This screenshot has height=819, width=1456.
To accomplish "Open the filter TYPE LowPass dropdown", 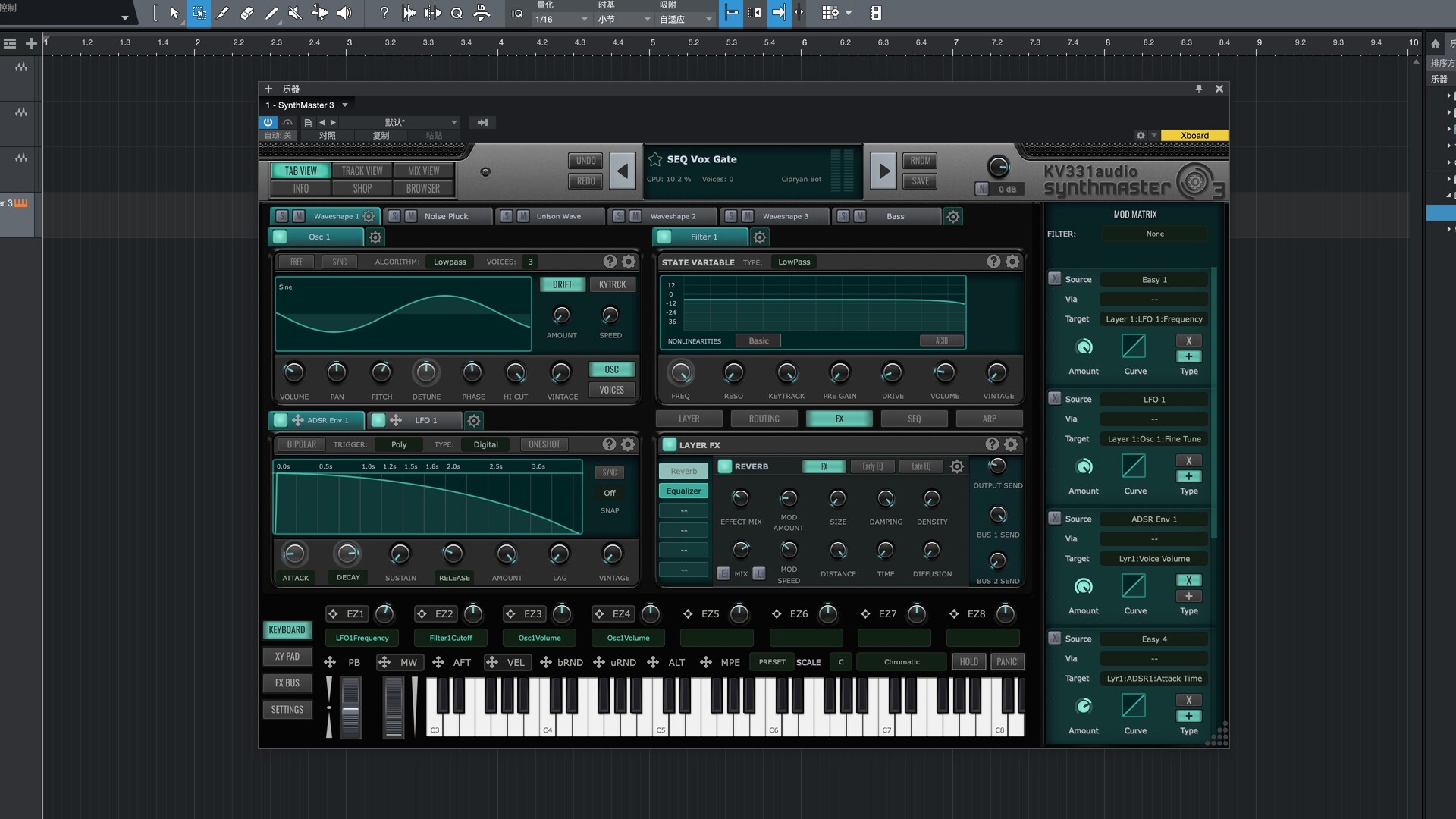I will [794, 262].
